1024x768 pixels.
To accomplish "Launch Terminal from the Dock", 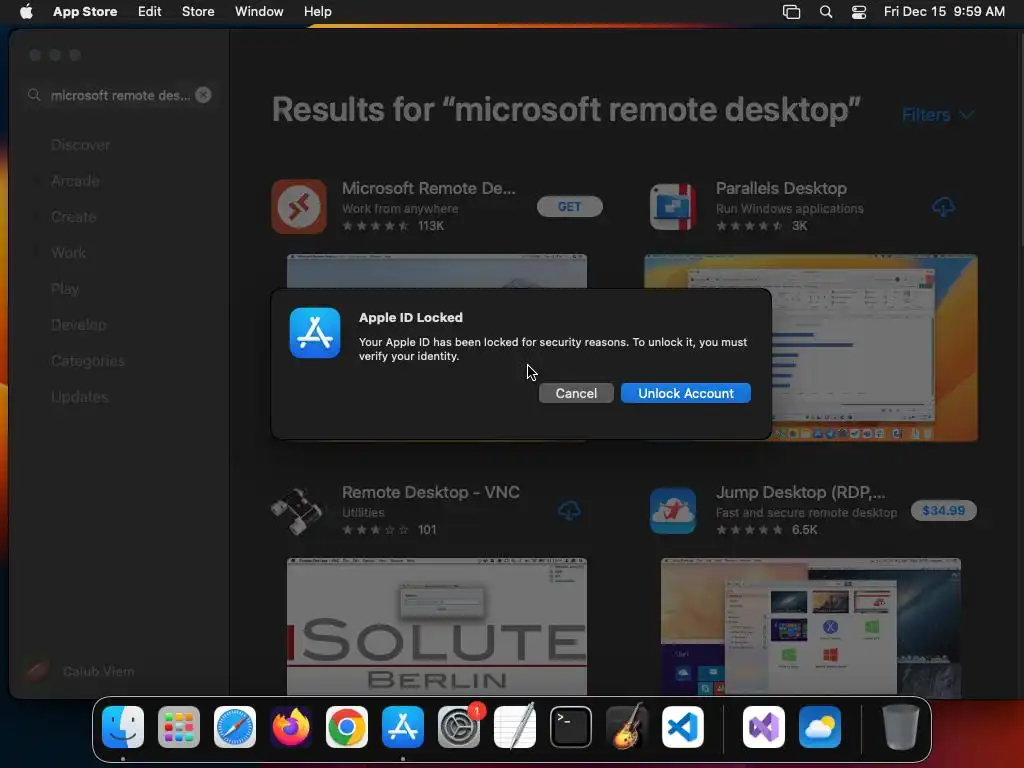I will click(571, 727).
